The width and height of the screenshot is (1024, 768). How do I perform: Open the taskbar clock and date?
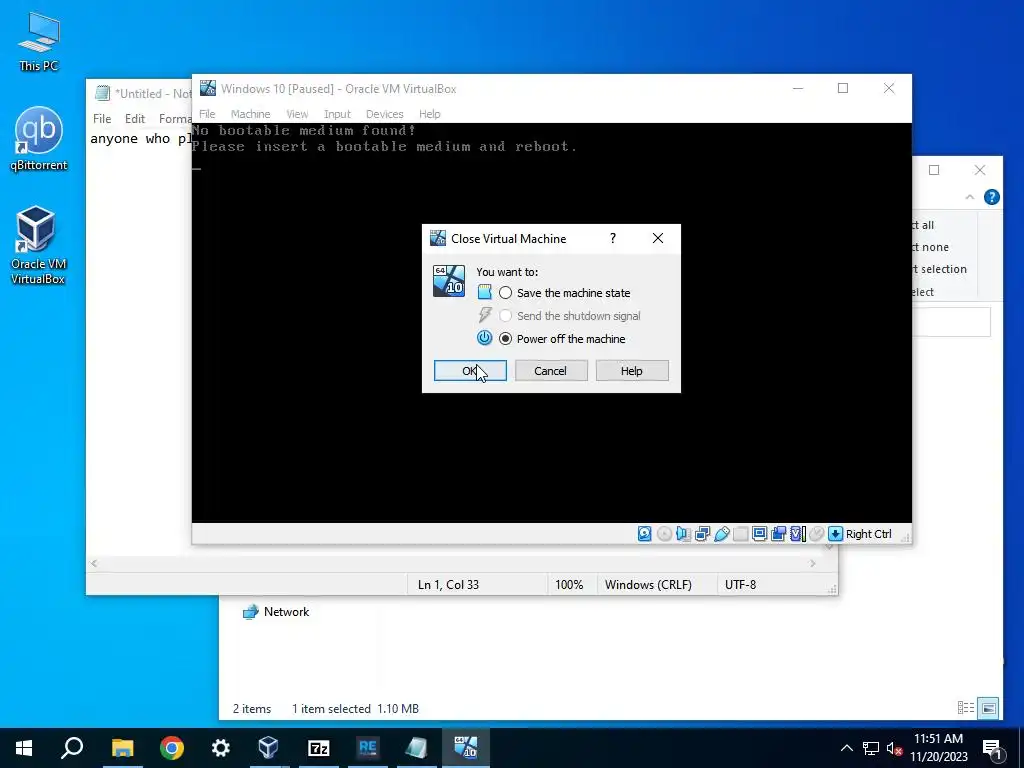[938, 748]
